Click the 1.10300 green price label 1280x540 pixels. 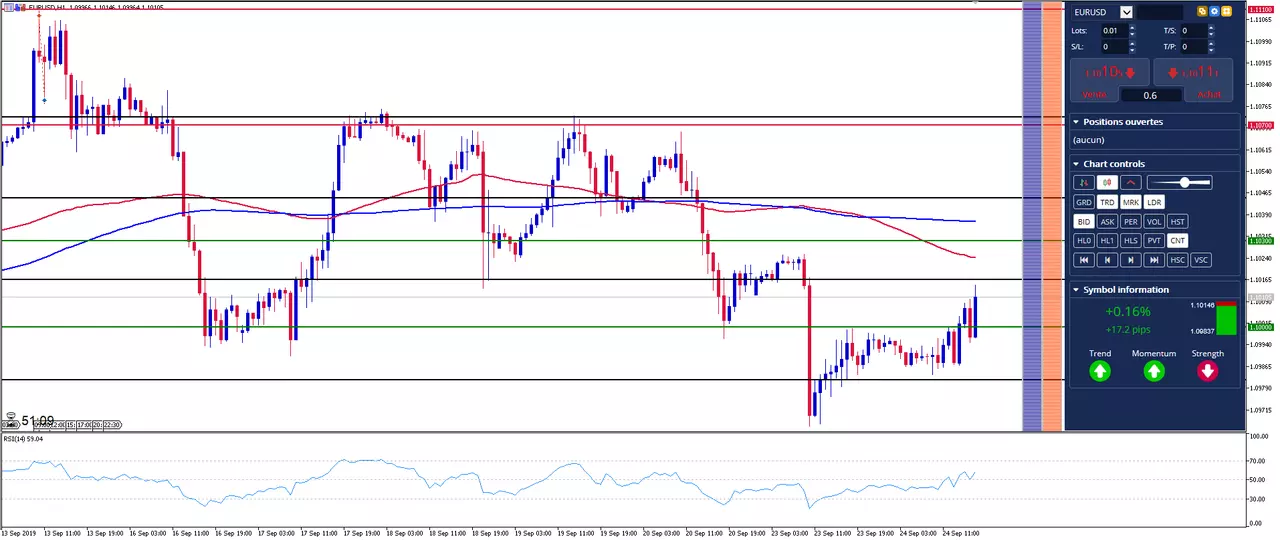click(x=1259, y=241)
